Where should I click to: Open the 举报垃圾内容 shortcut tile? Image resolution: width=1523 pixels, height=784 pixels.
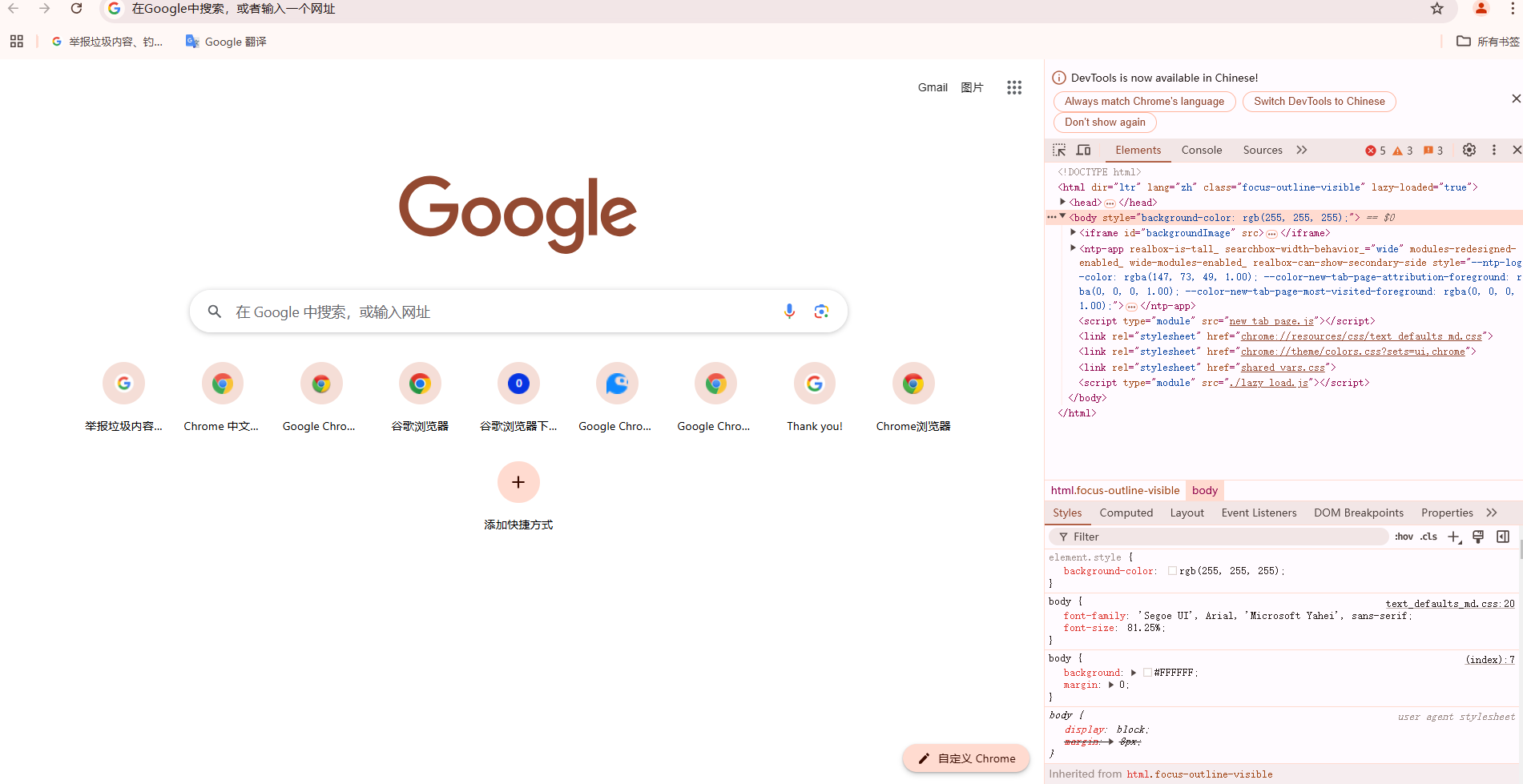[123, 398]
